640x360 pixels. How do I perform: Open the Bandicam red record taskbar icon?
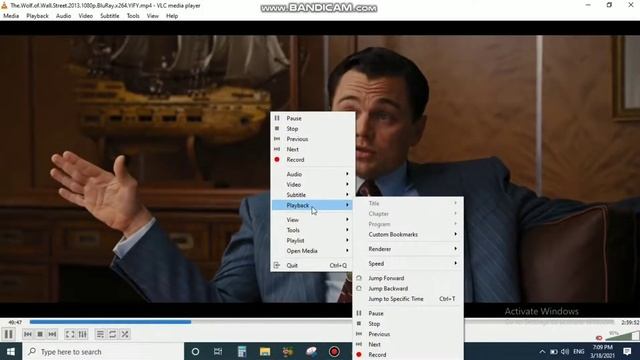(x=334, y=351)
